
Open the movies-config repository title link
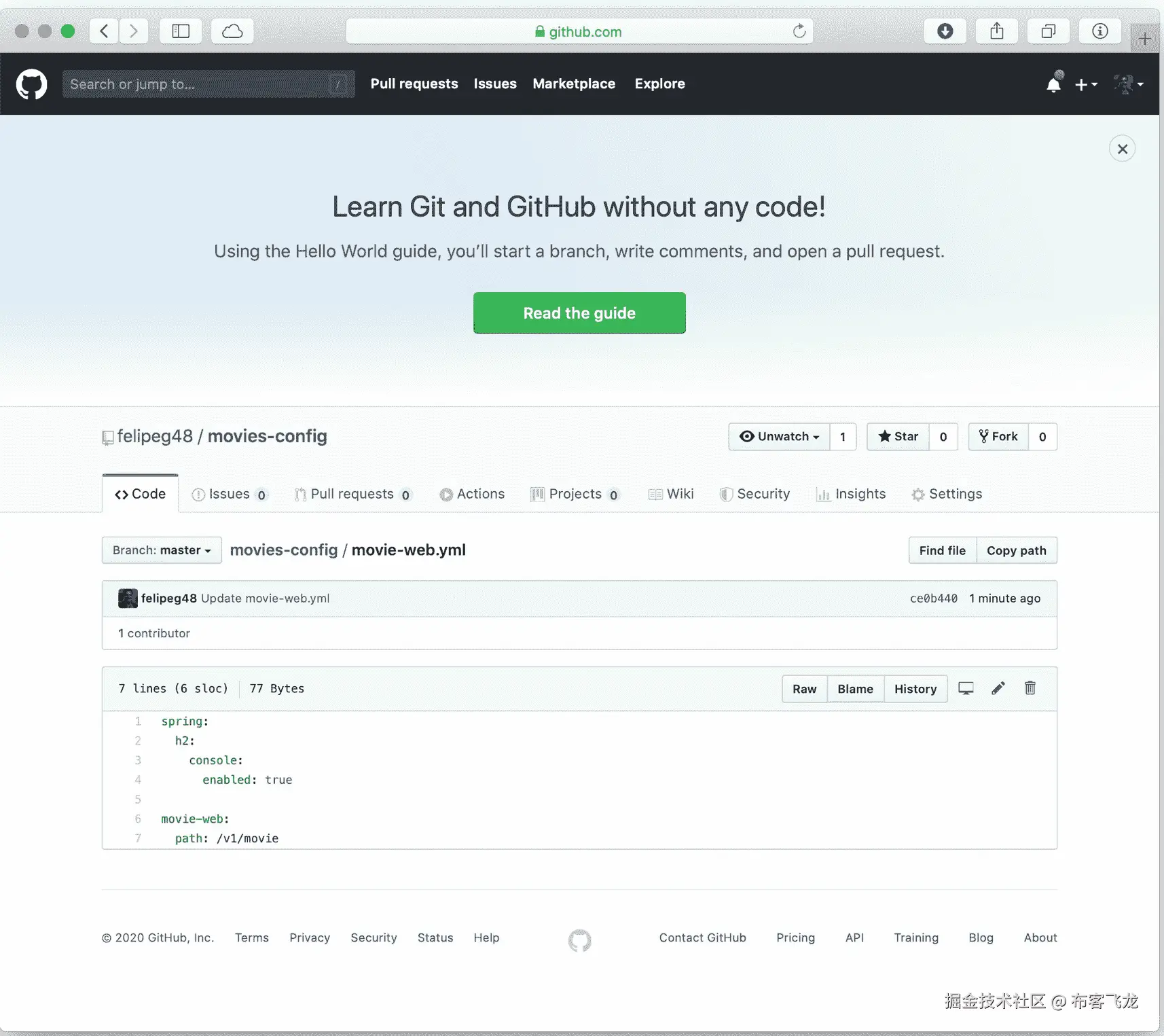click(x=268, y=436)
